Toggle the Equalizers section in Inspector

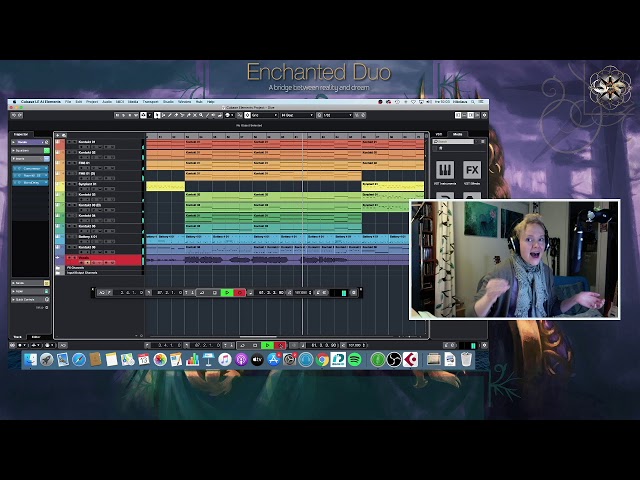pos(30,150)
